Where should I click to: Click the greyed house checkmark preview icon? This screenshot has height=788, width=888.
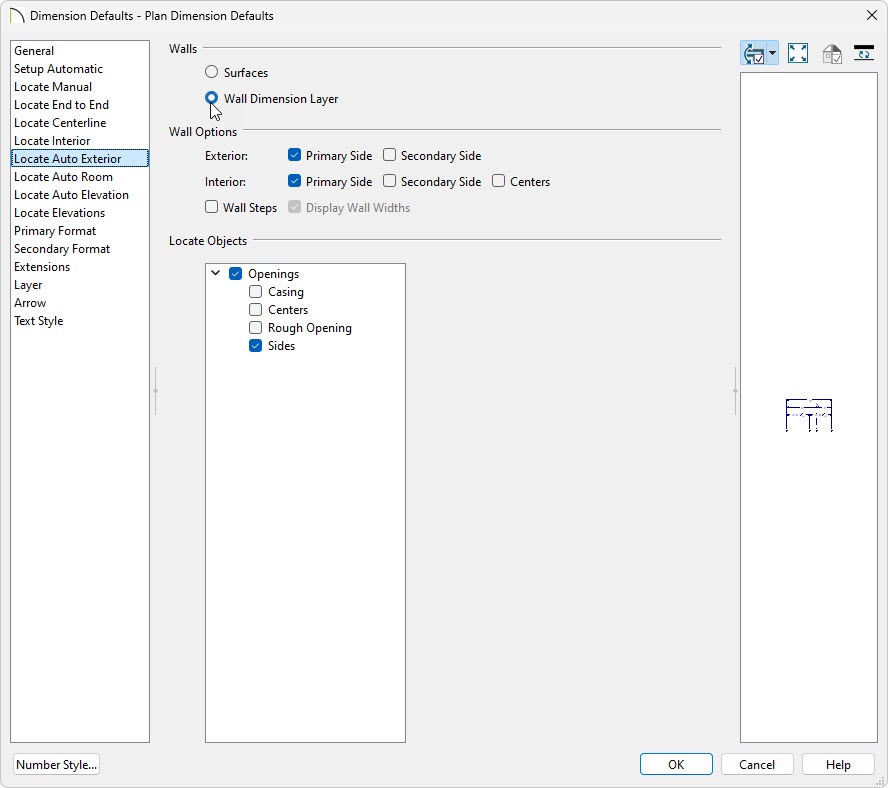[831, 54]
